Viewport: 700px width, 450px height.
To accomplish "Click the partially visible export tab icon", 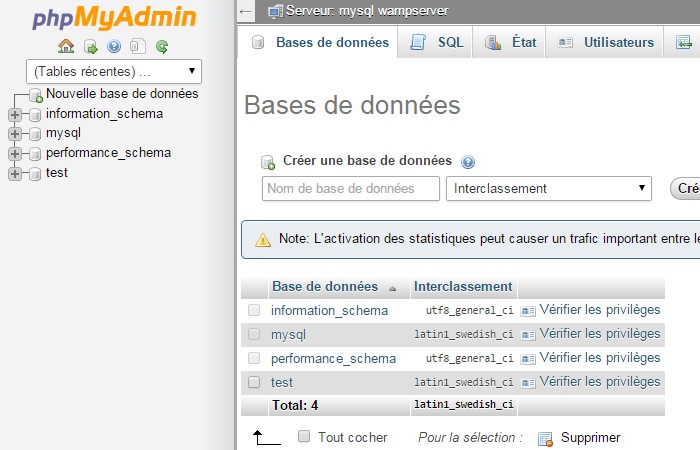I will point(683,42).
